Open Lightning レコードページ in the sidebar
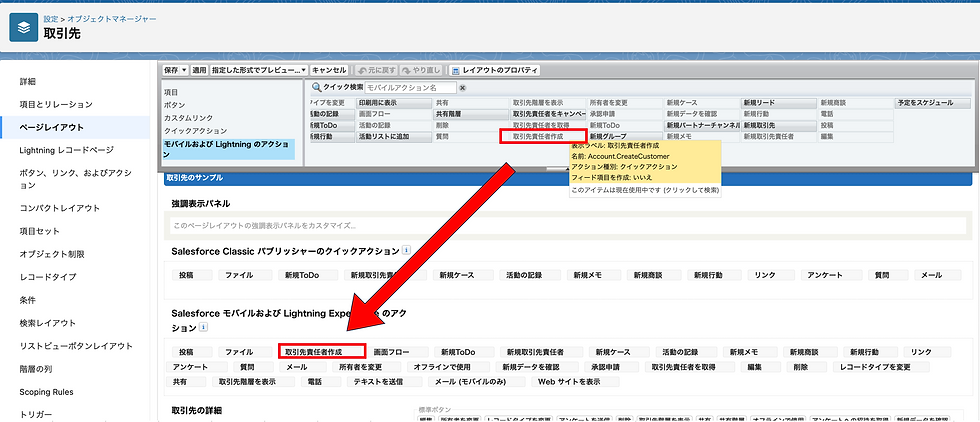 pyautogui.click(x=66, y=150)
